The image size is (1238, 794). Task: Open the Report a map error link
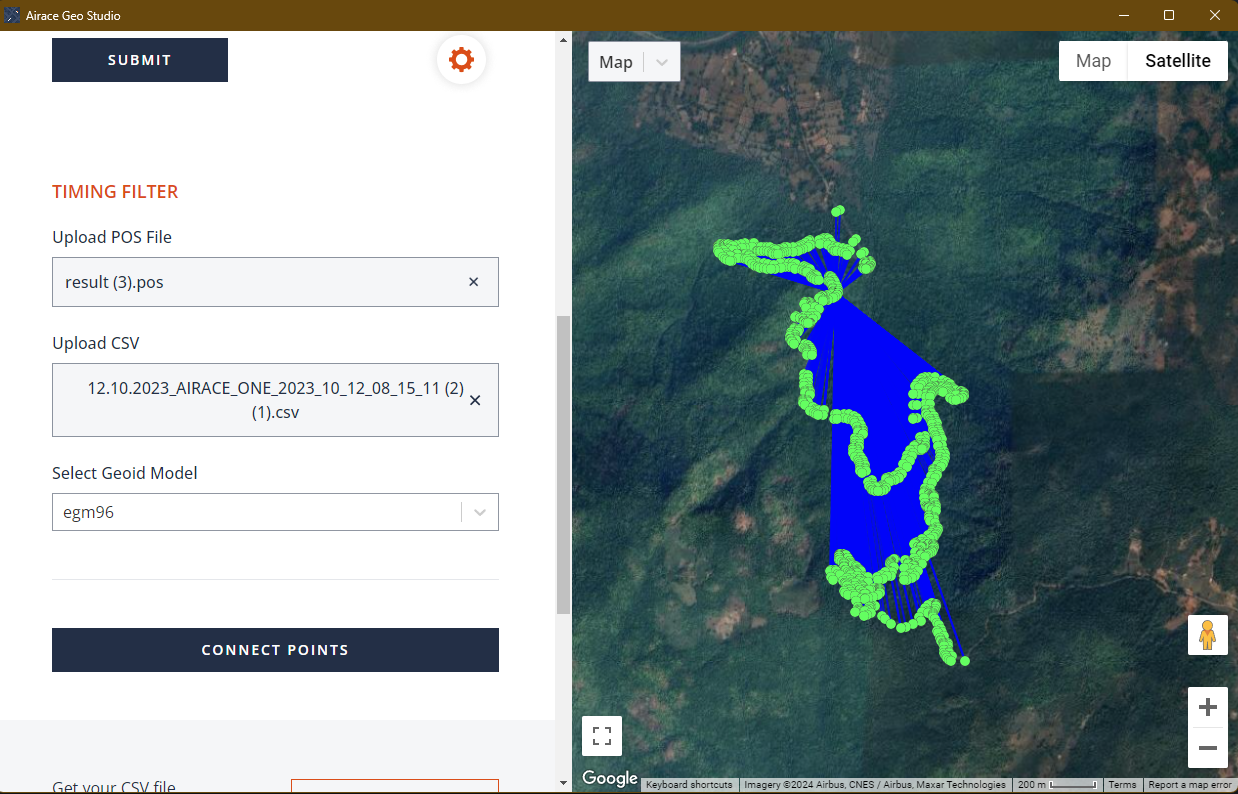(1189, 785)
